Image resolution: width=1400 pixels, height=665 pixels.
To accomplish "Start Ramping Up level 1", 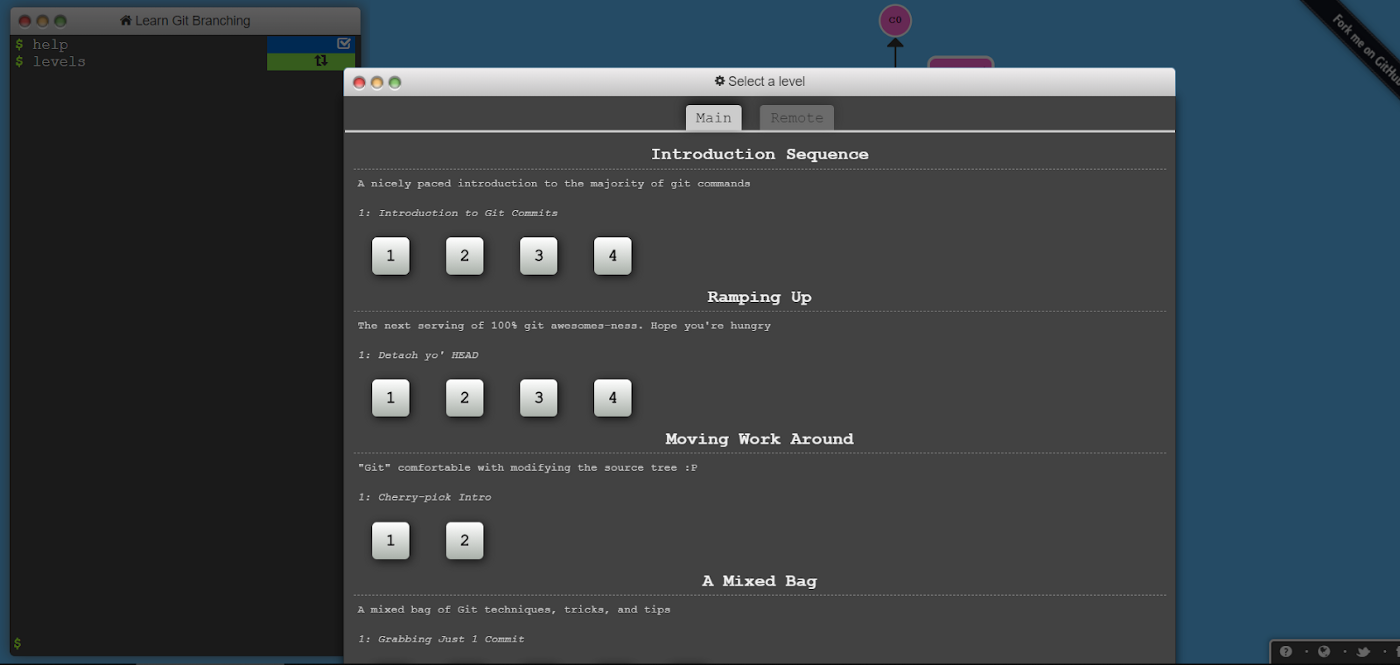I will (390, 398).
